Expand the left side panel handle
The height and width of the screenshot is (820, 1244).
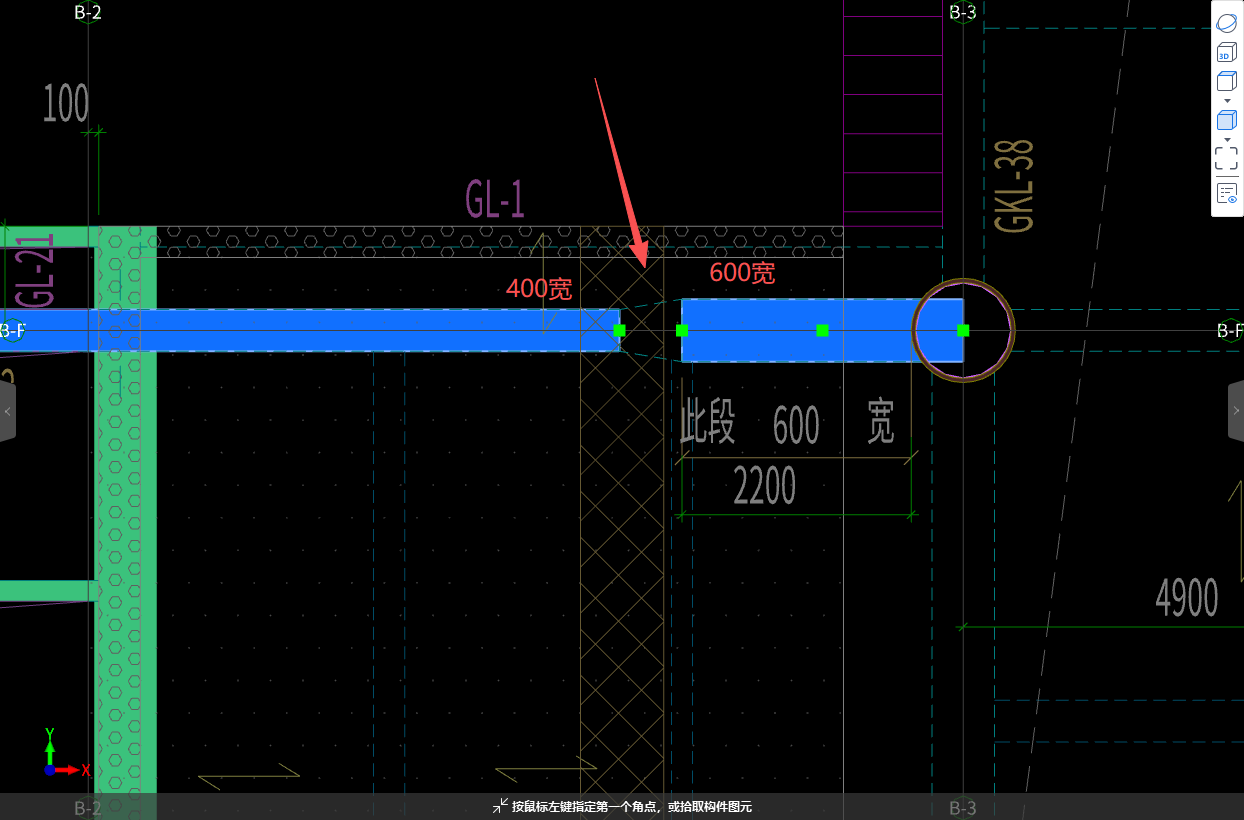coord(8,411)
